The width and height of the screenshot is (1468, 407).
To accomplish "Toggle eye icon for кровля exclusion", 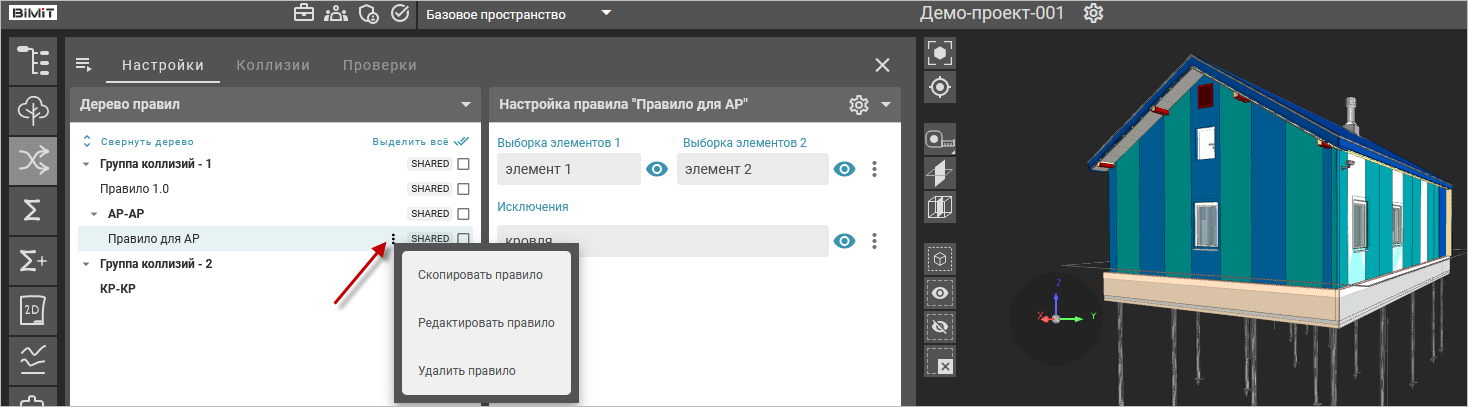I will click(845, 241).
